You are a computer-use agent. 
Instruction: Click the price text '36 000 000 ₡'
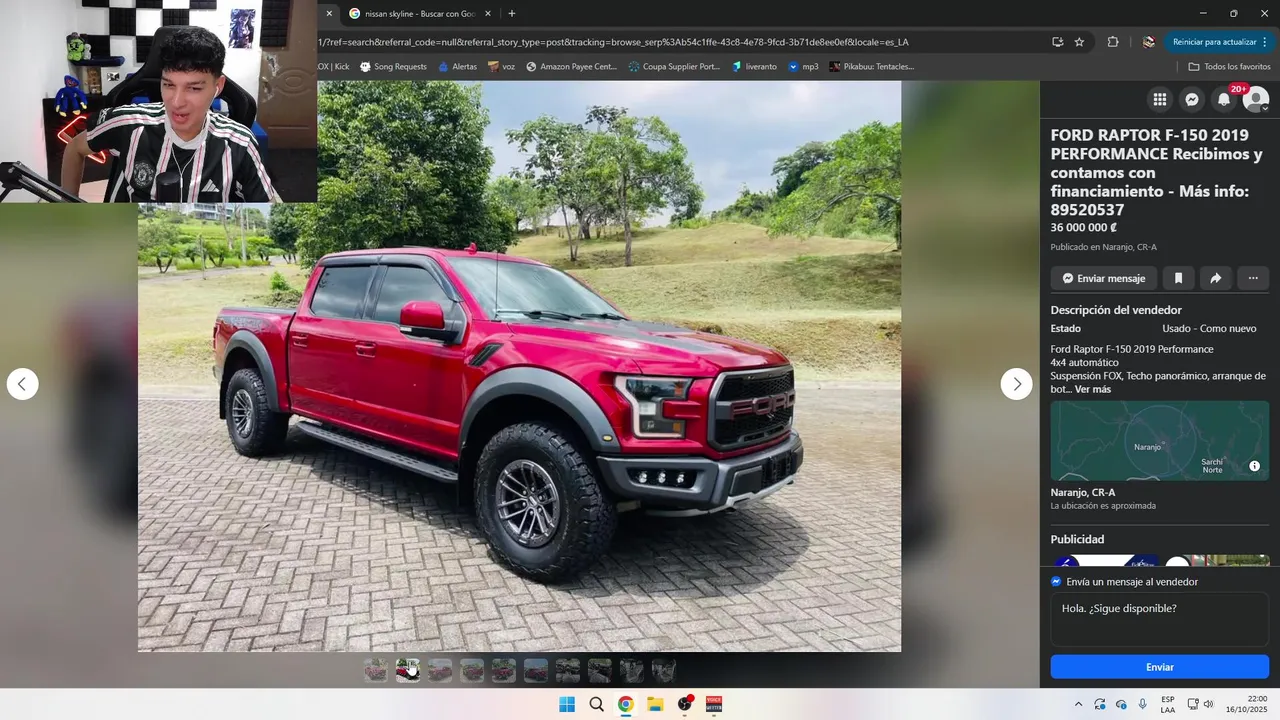(x=1084, y=227)
